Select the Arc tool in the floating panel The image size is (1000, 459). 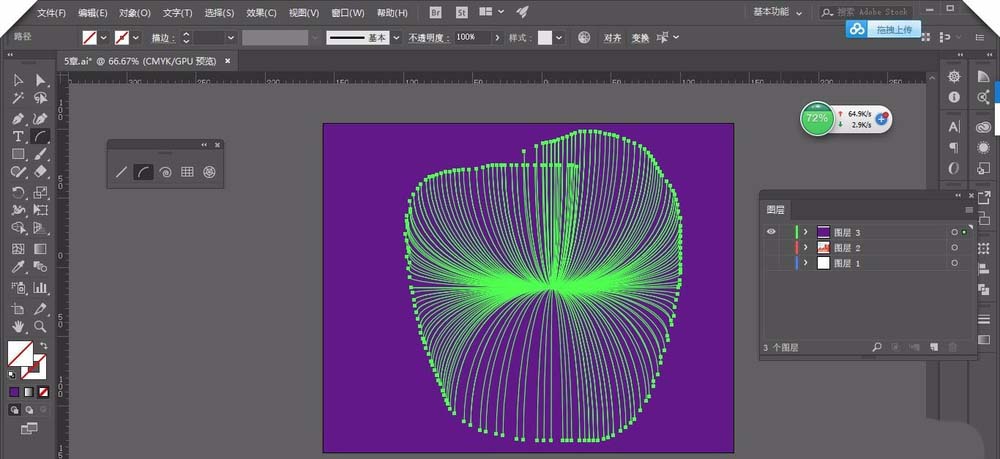[x=143, y=172]
